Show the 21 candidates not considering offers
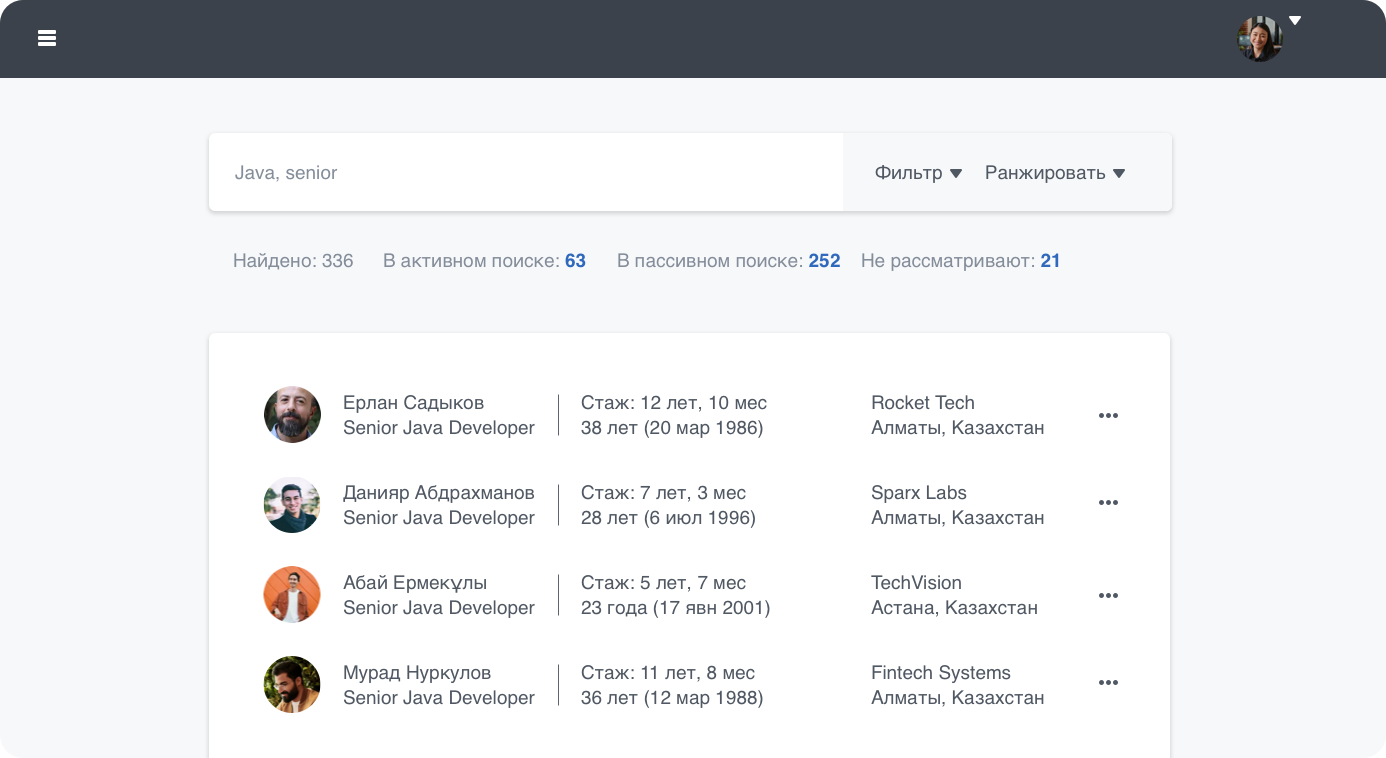This screenshot has width=1386, height=758. 1050,261
